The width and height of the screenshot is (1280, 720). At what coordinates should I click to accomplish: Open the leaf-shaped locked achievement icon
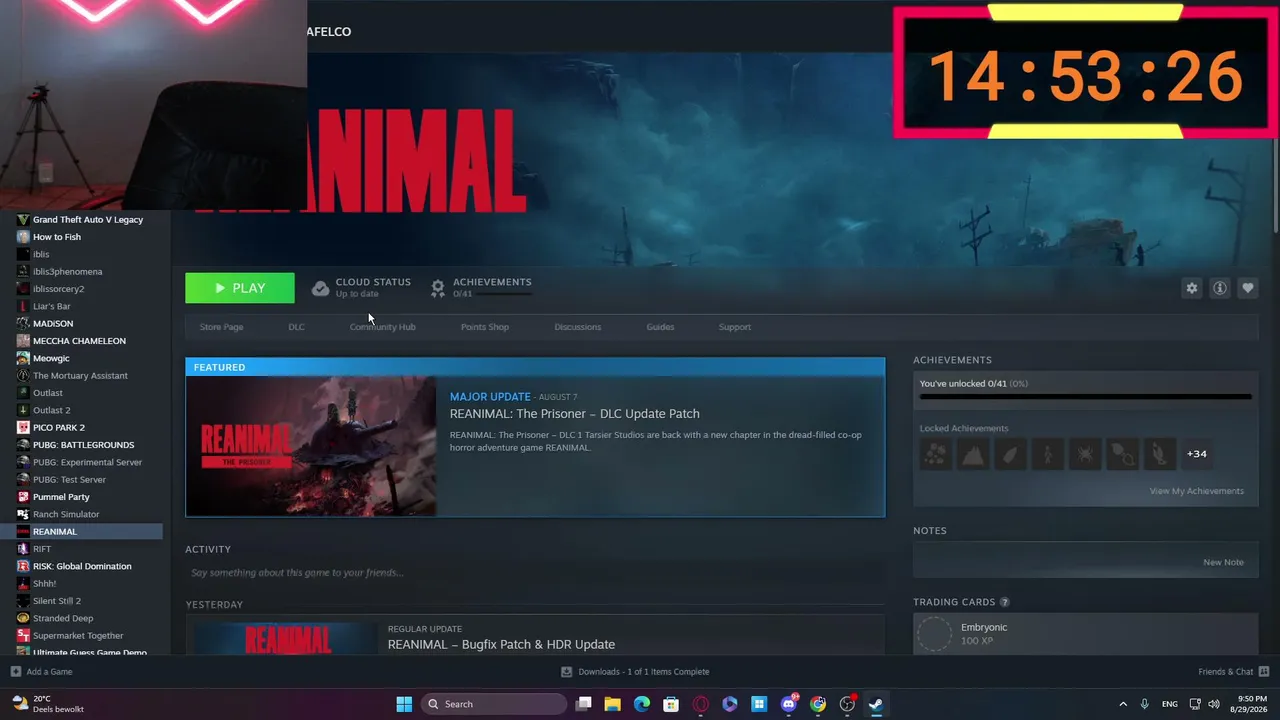1010,454
